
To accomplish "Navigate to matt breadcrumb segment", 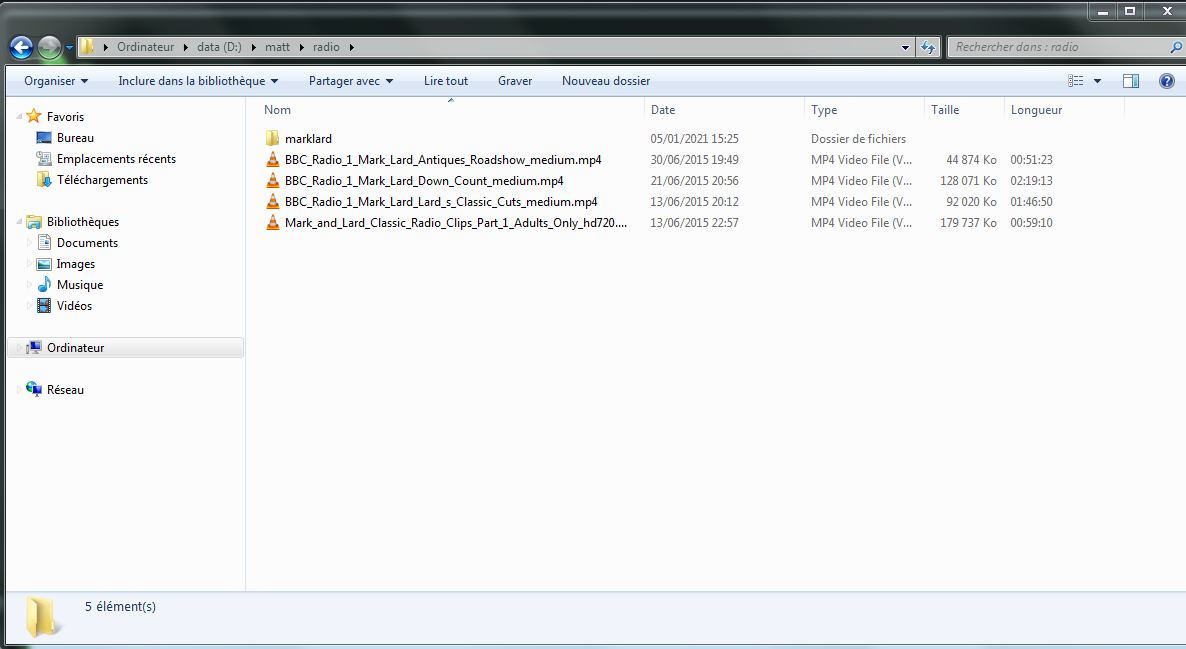I will [277, 47].
